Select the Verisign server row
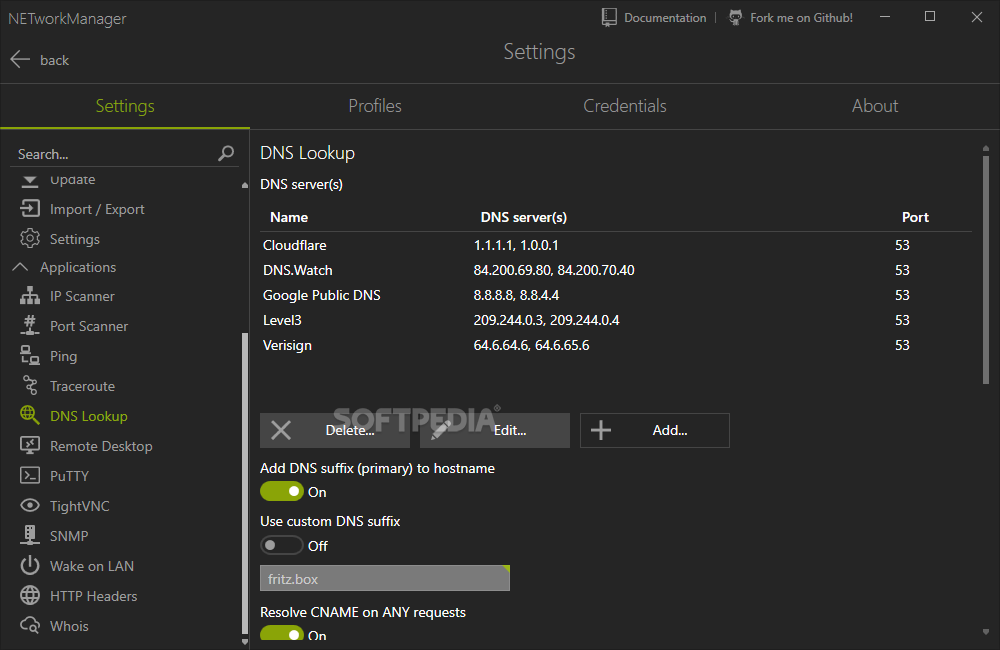The height and width of the screenshot is (650, 1000). click(615, 344)
